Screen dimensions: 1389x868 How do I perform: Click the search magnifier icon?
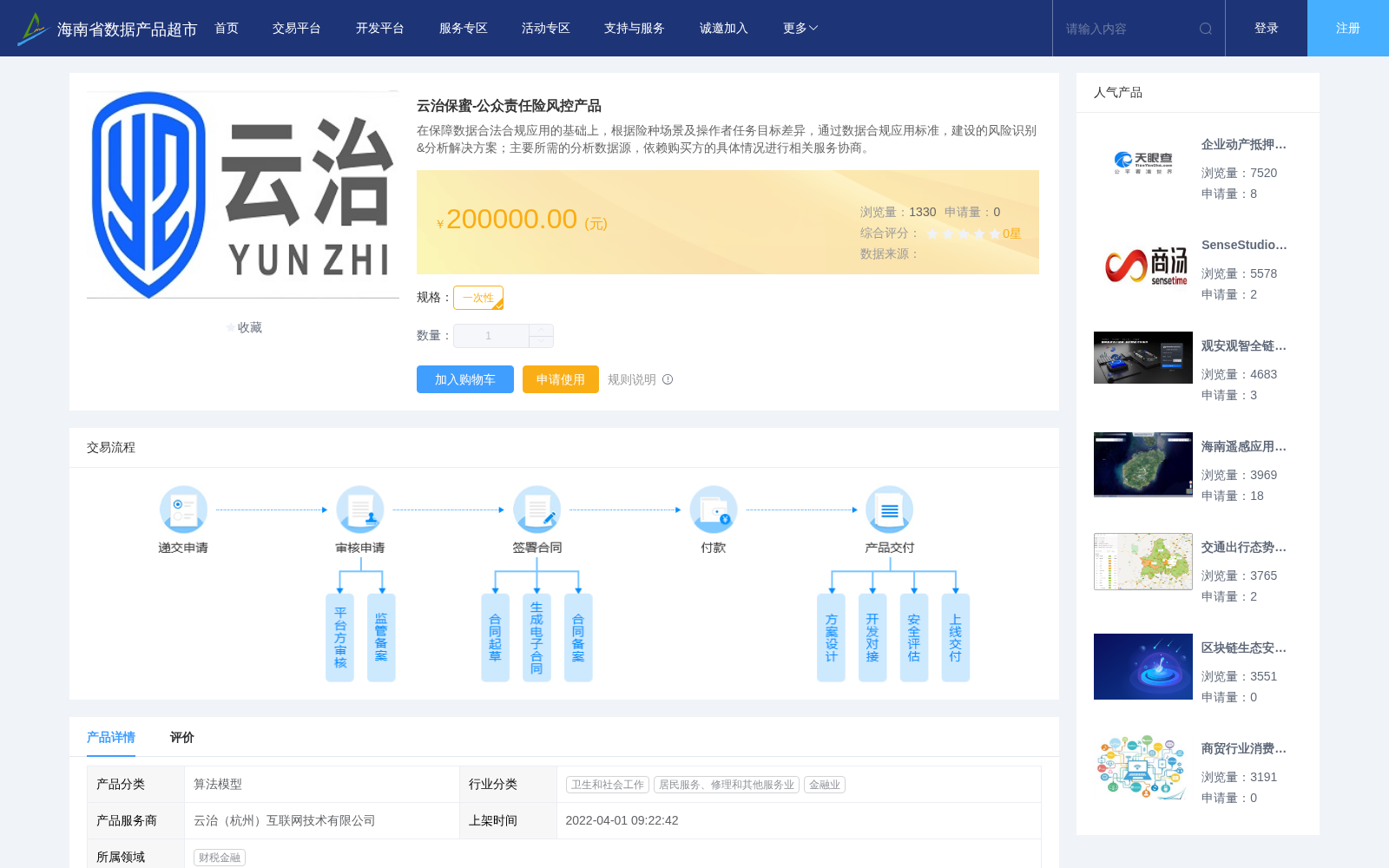(1206, 29)
